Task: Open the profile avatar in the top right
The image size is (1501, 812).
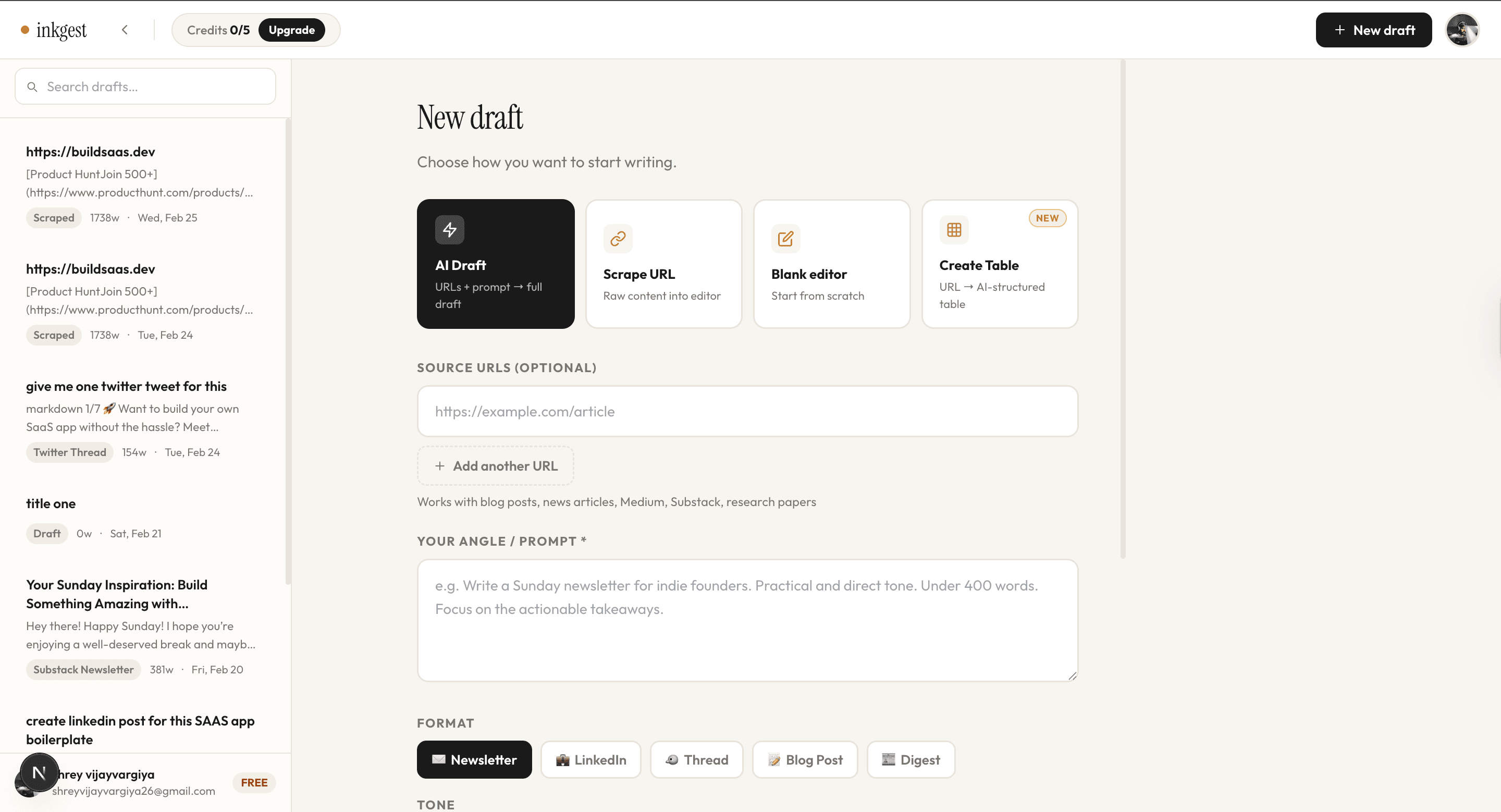Action: [x=1462, y=30]
